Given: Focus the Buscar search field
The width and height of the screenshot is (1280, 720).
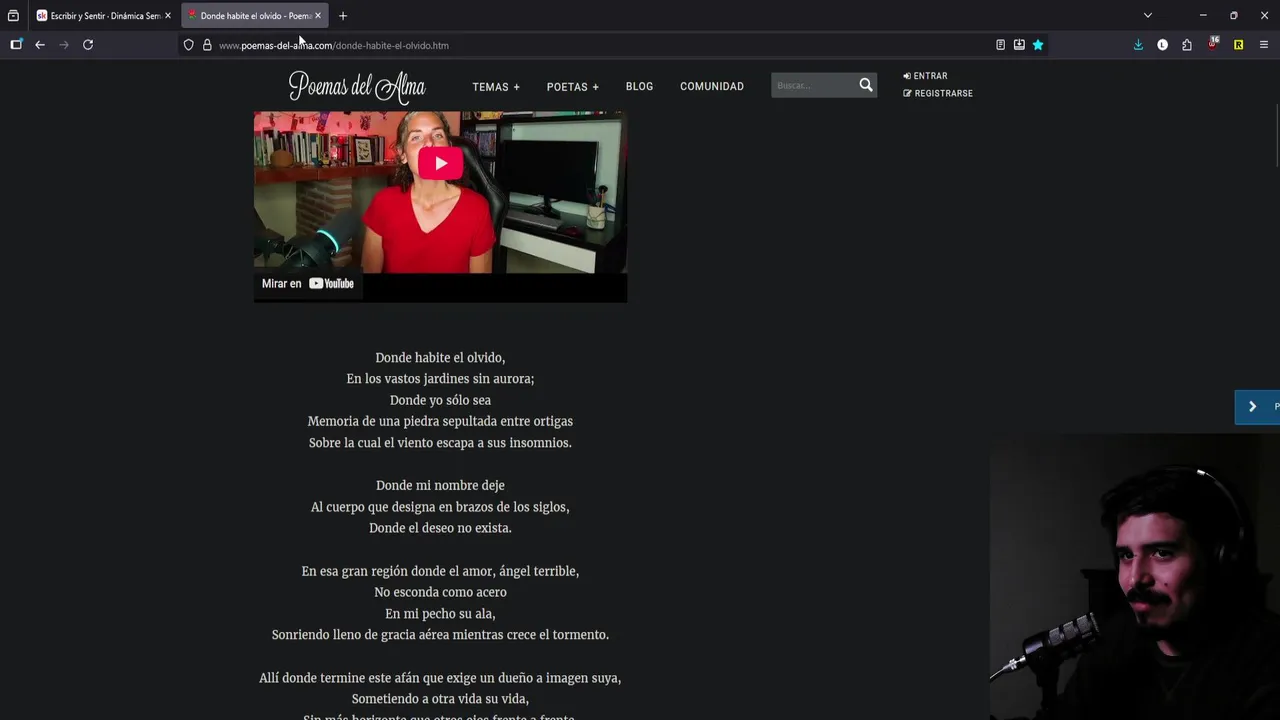Looking at the screenshot, I should coord(813,86).
